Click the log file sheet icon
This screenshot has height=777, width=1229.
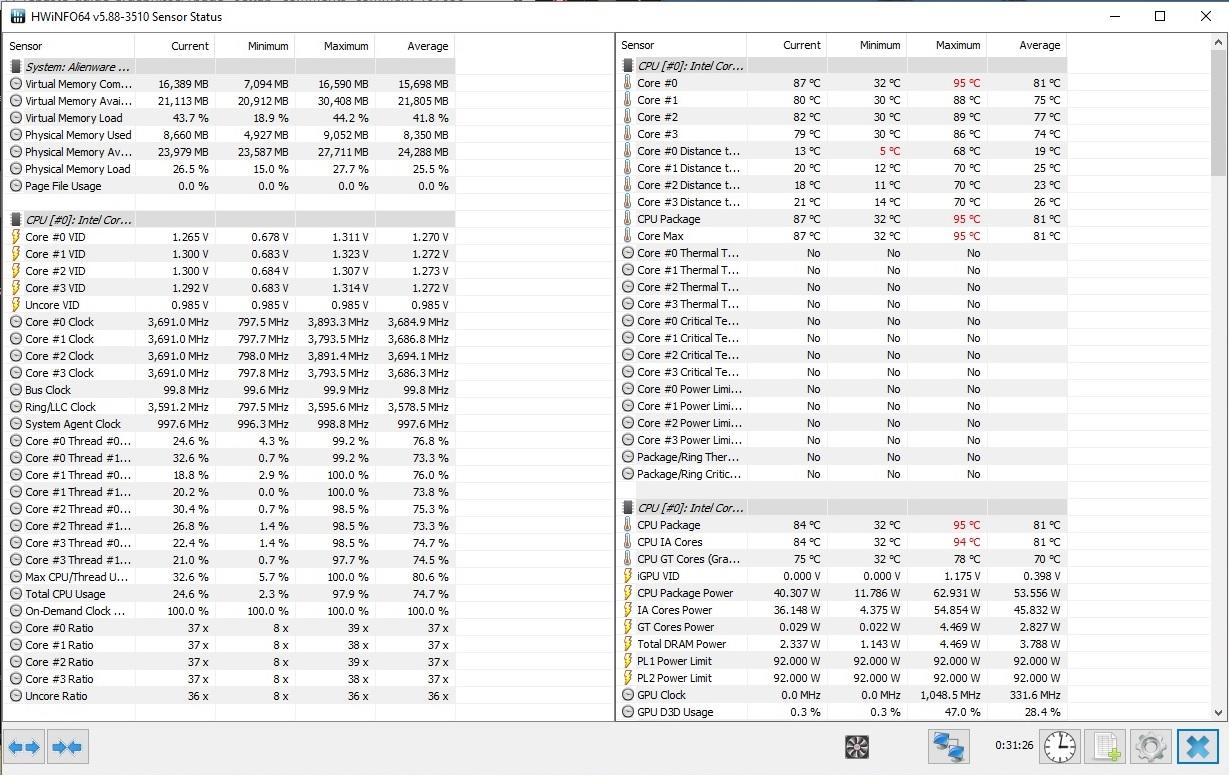1106,746
